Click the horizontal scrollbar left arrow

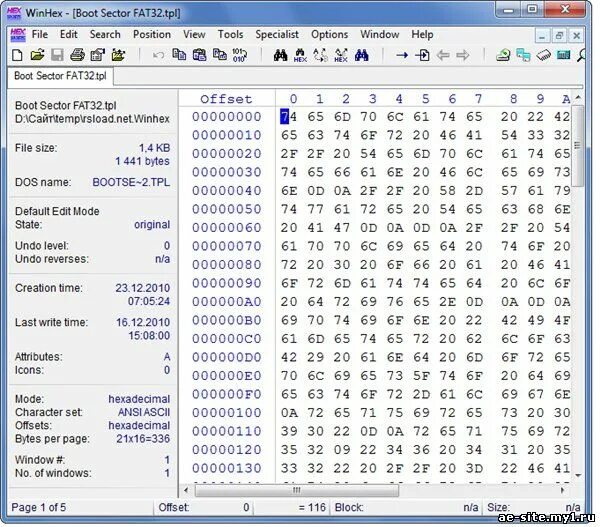(186, 490)
